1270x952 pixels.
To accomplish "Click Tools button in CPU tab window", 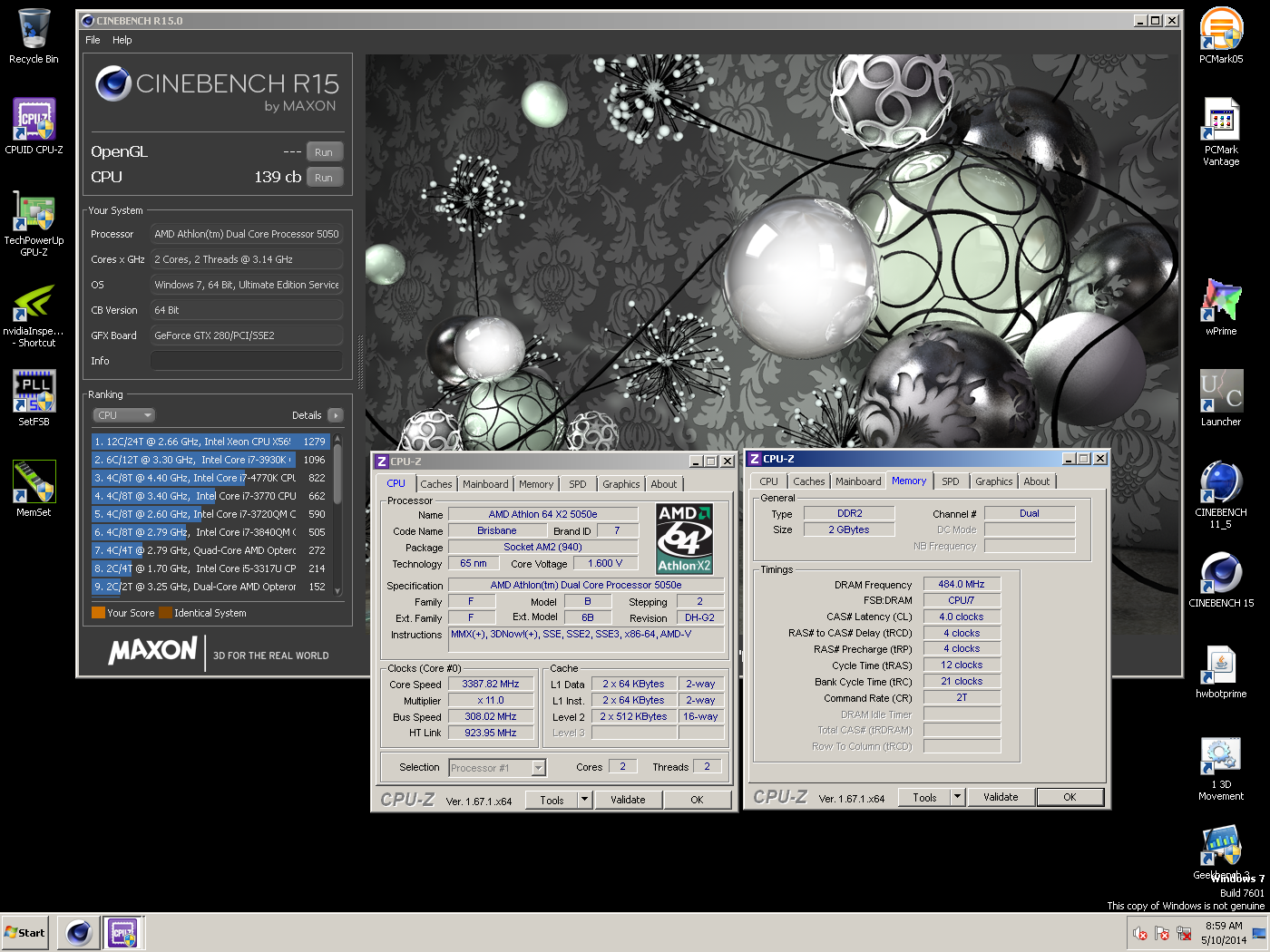I will (x=552, y=800).
